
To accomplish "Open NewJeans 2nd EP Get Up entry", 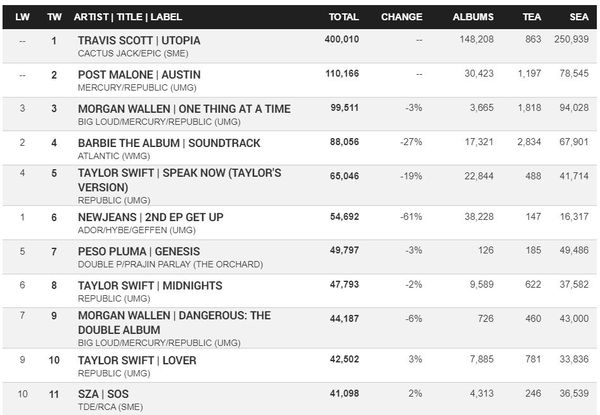I will pos(150,217).
